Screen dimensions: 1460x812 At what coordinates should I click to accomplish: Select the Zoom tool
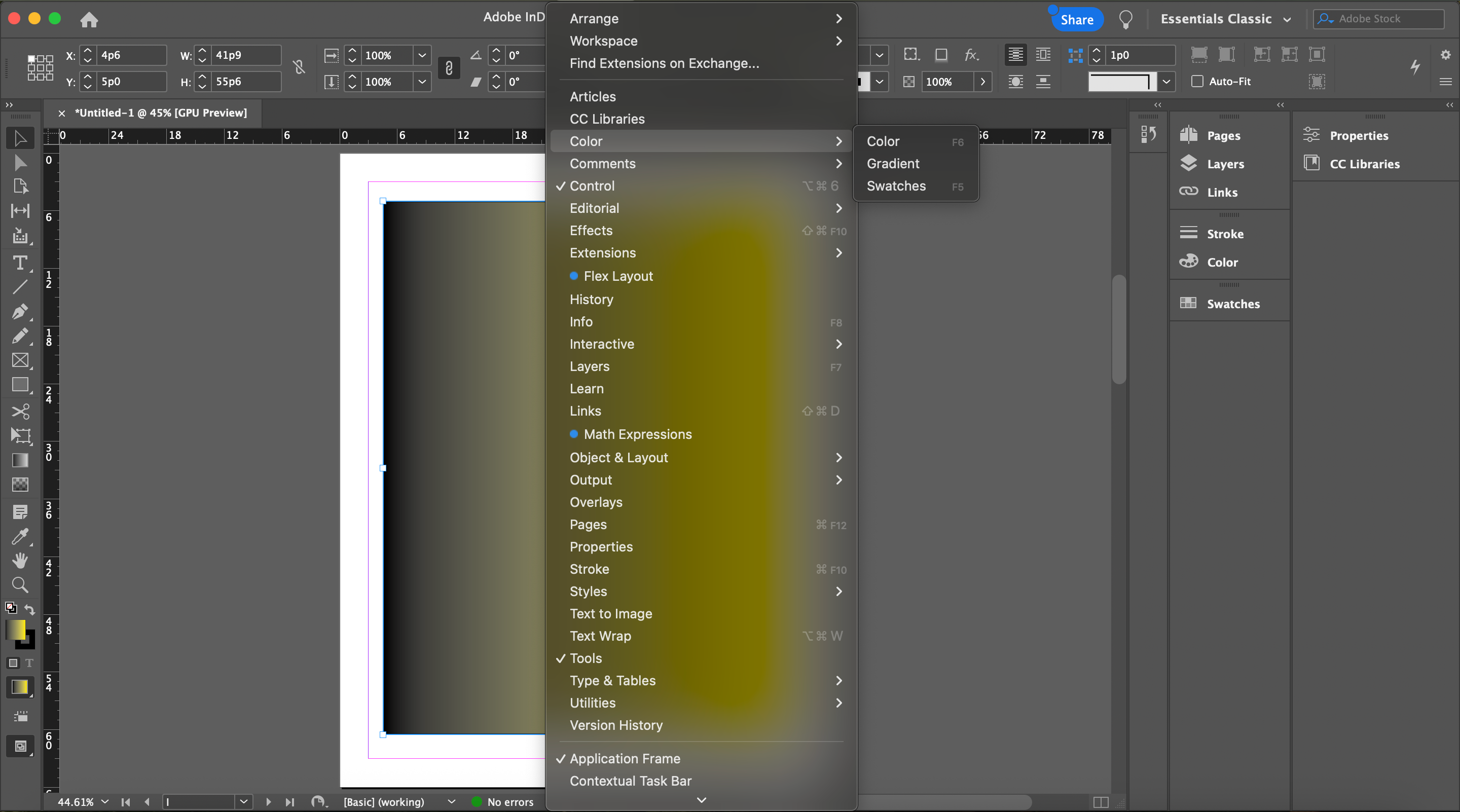20,585
